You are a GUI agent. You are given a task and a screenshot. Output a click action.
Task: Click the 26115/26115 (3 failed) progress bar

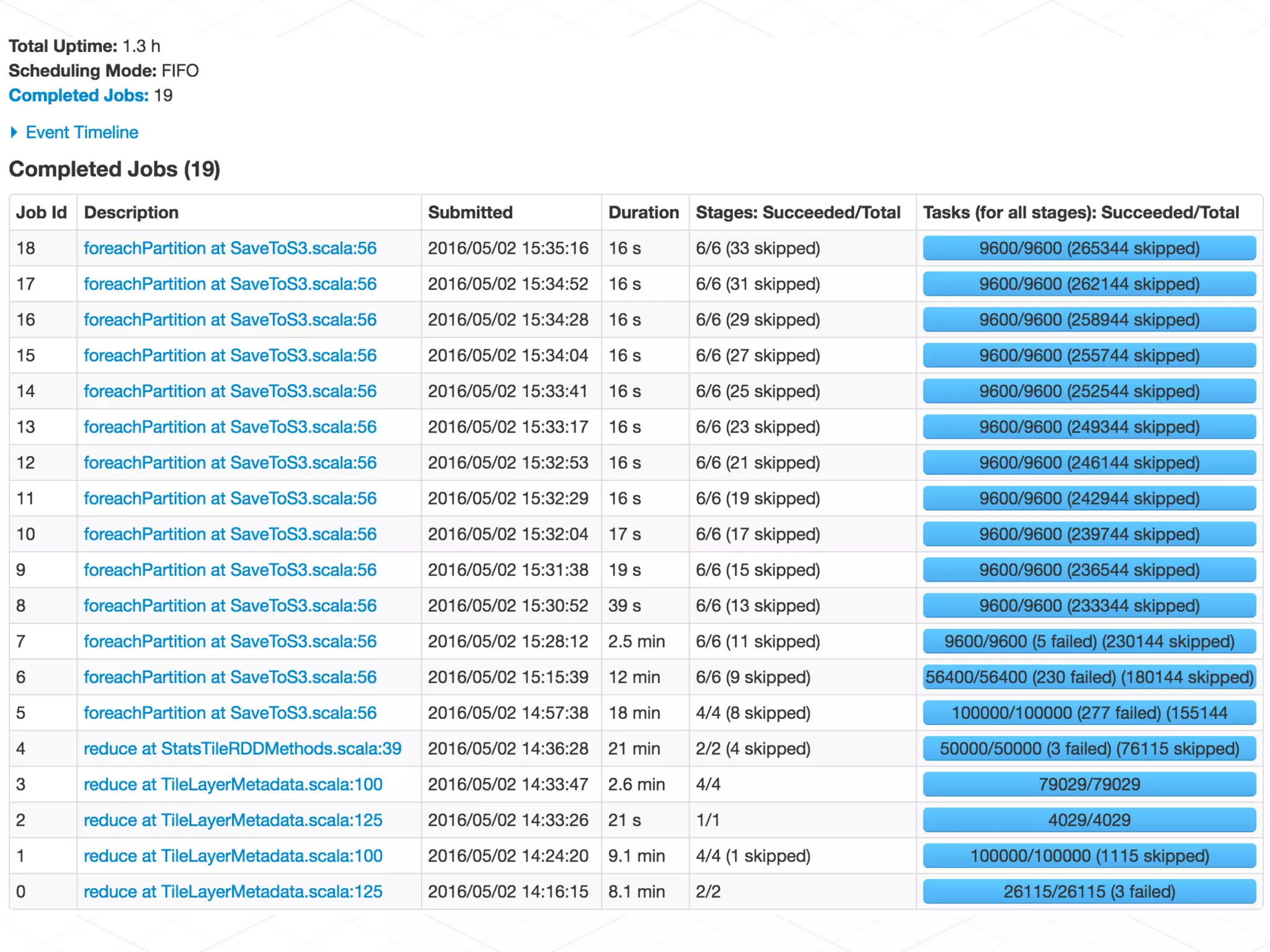pyautogui.click(x=1089, y=892)
